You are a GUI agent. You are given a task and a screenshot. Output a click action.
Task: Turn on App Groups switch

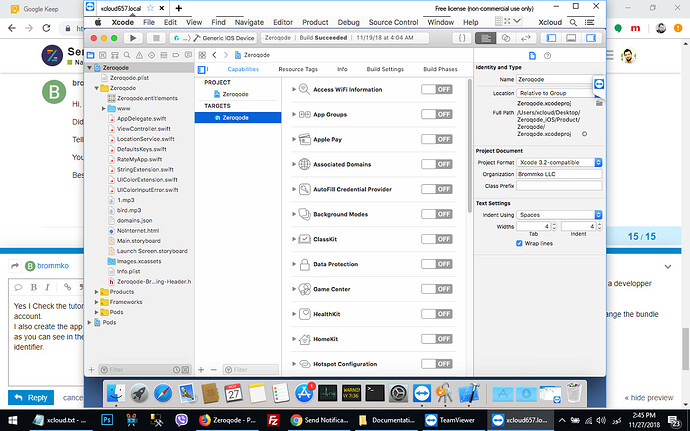tap(437, 114)
